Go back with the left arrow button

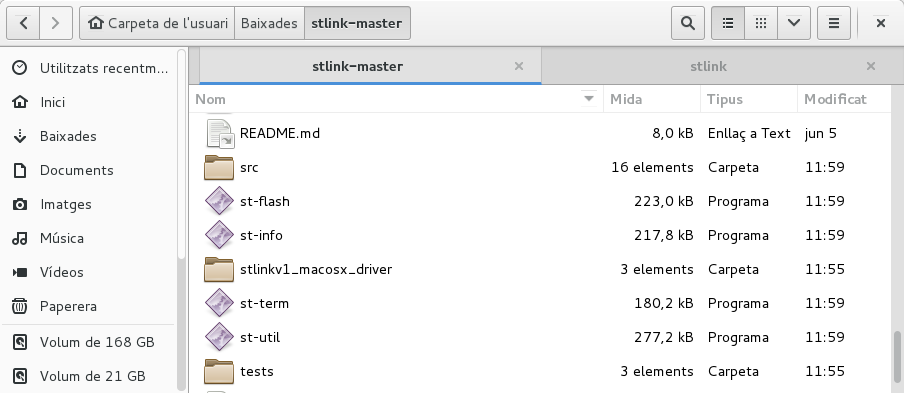[23, 23]
